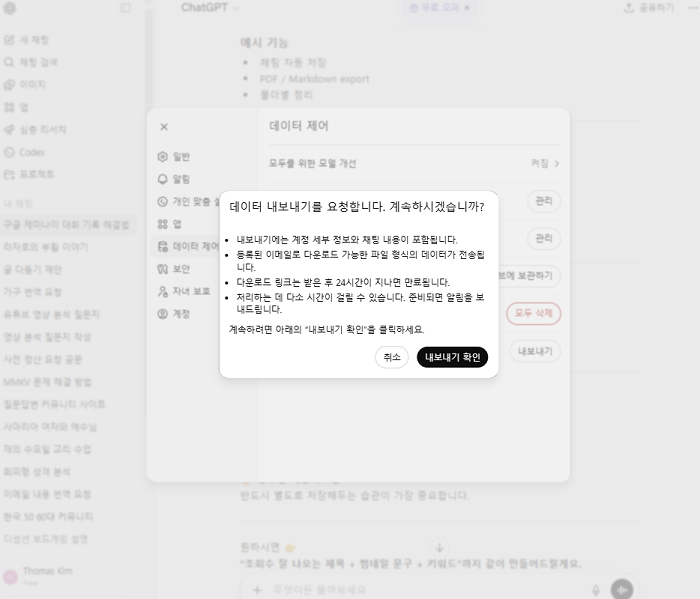
Task: Click 모두 삭제 red button
Action: [533, 313]
